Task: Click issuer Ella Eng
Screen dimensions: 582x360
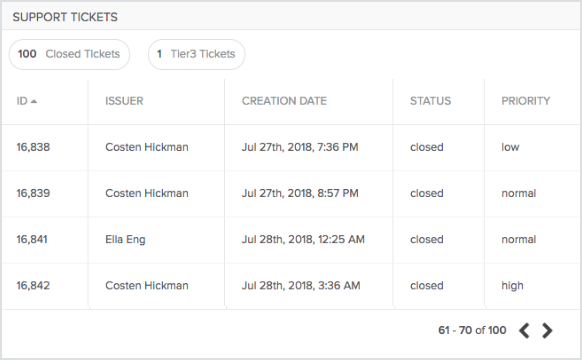Action: coord(125,240)
